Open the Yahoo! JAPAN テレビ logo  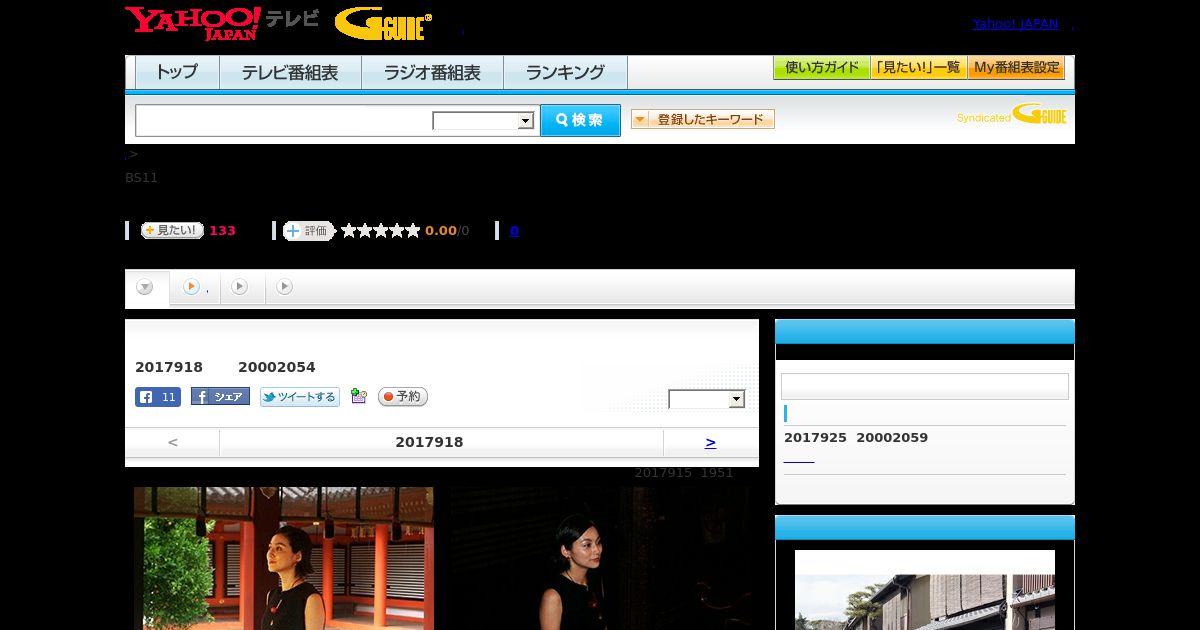[222, 23]
